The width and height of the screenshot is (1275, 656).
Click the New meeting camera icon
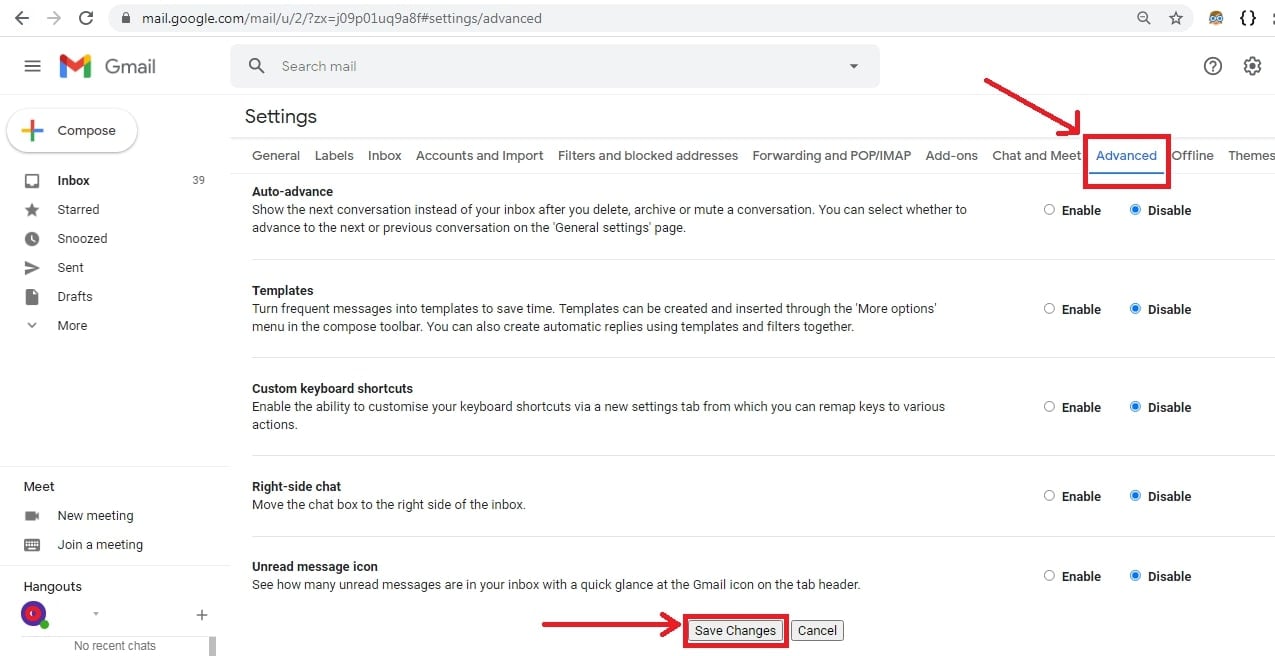pos(32,516)
